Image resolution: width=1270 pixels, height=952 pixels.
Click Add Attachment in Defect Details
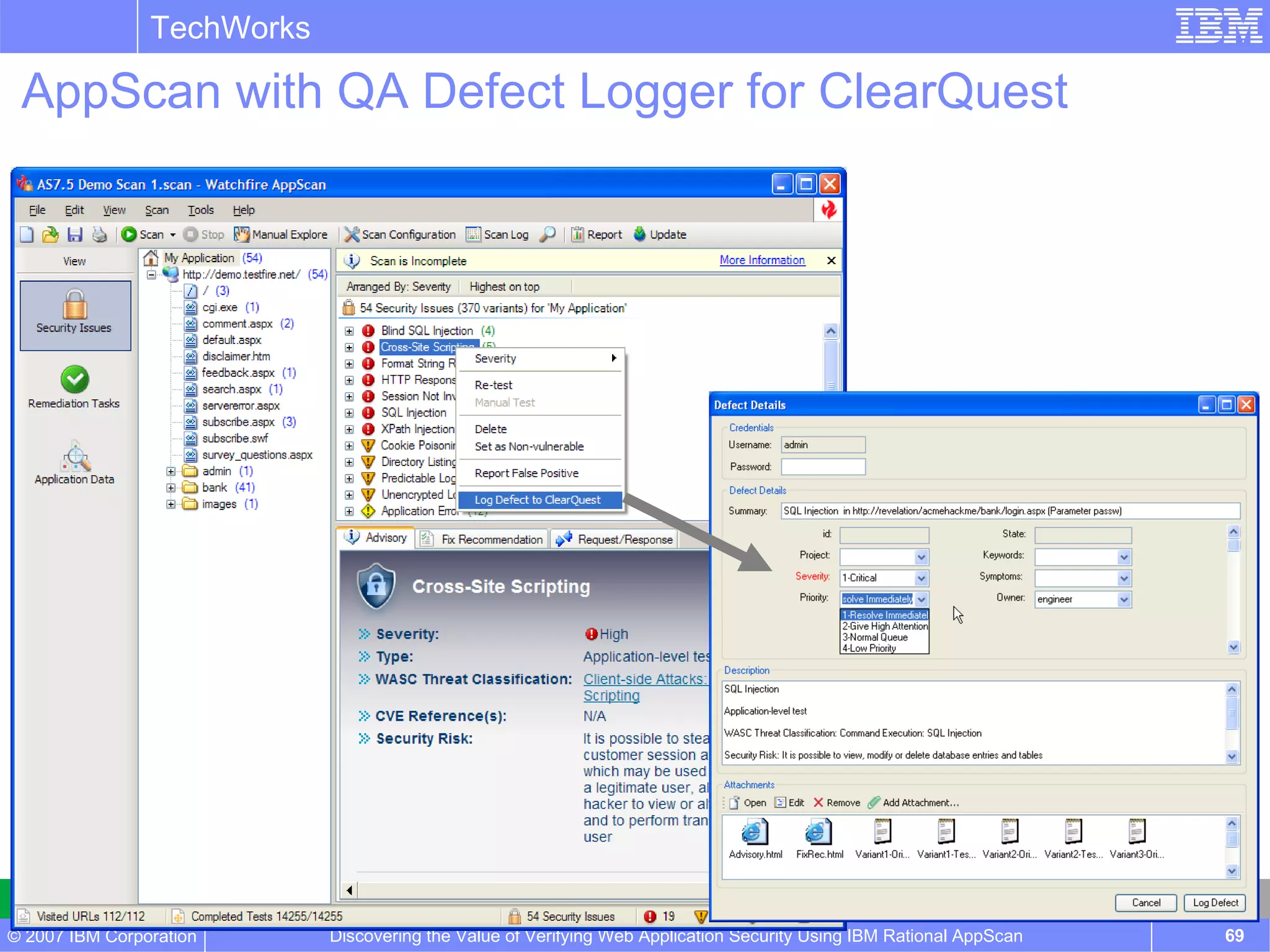(x=913, y=803)
